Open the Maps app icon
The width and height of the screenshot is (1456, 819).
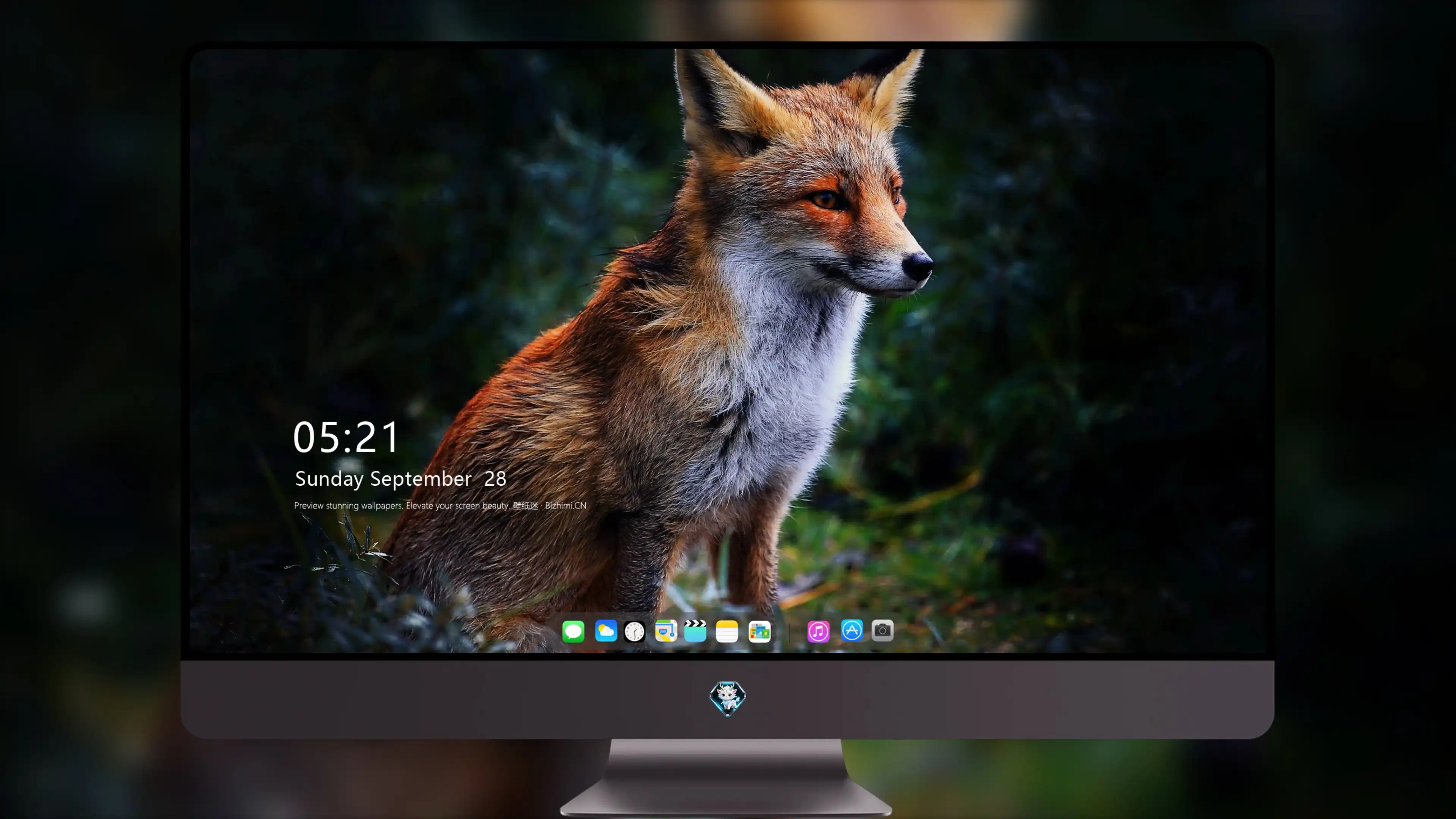[x=666, y=631]
